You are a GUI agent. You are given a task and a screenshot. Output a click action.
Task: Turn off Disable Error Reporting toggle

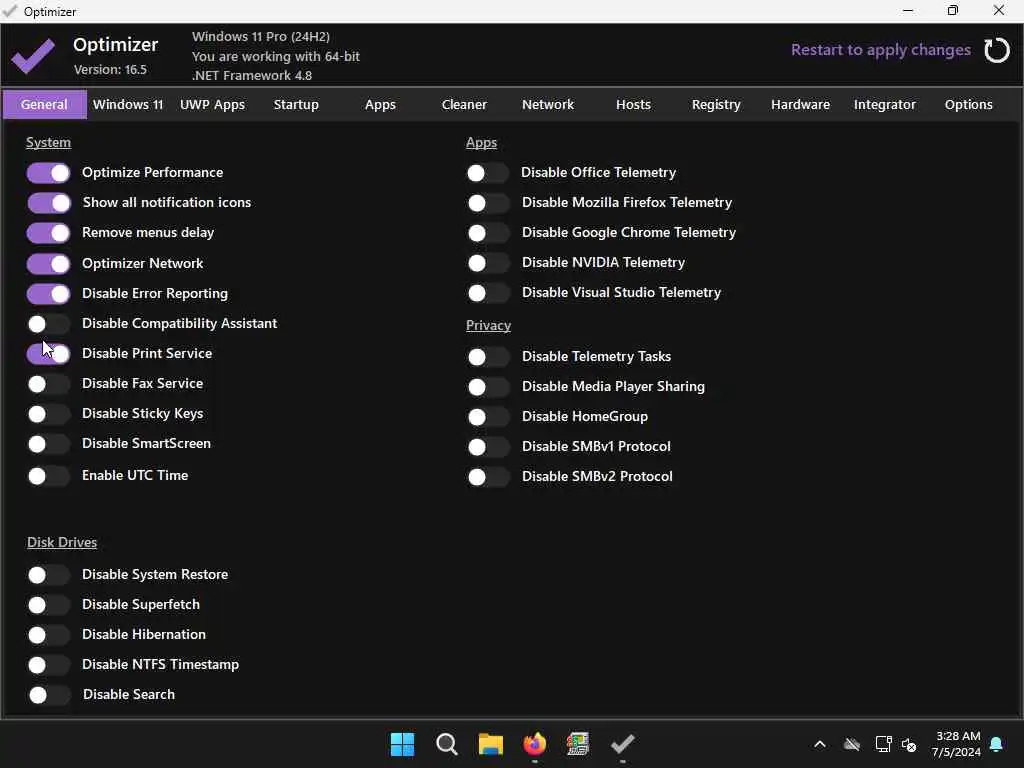pyautogui.click(x=48, y=294)
